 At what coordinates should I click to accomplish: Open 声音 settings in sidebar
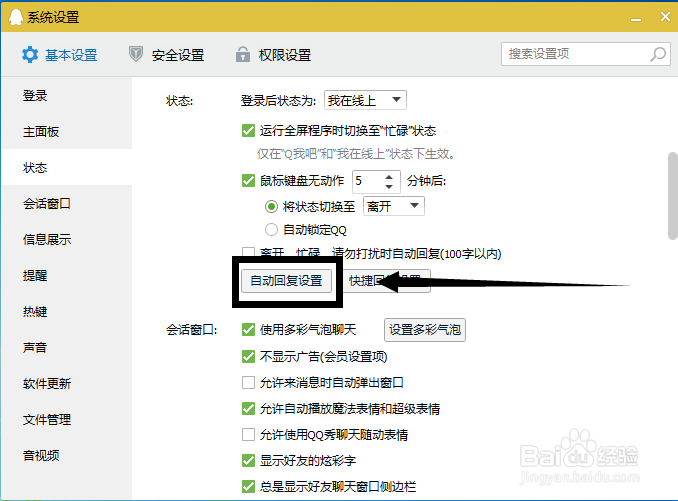(67, 347)
